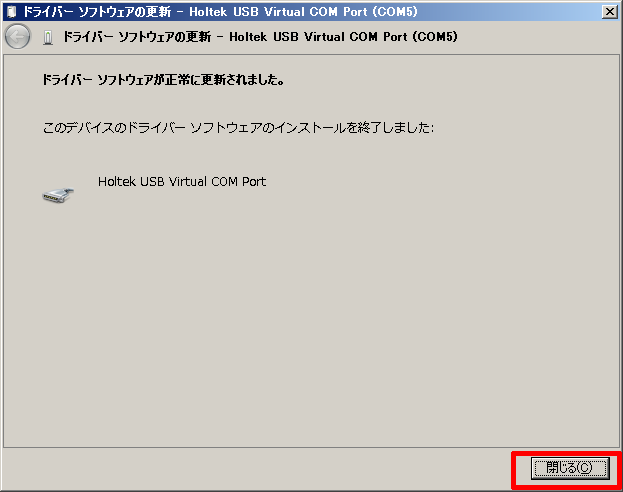Click the serial cable device icon

(58, 195)
